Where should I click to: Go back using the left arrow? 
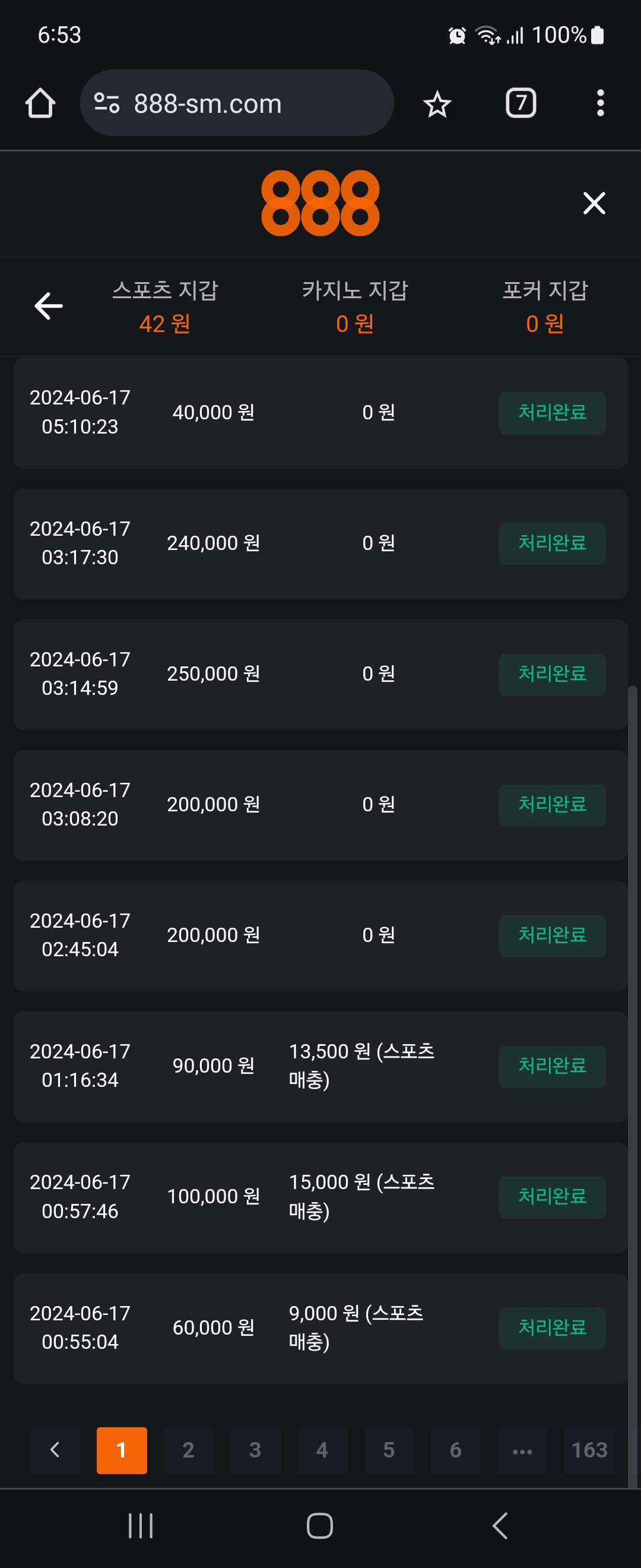point(49,305)
